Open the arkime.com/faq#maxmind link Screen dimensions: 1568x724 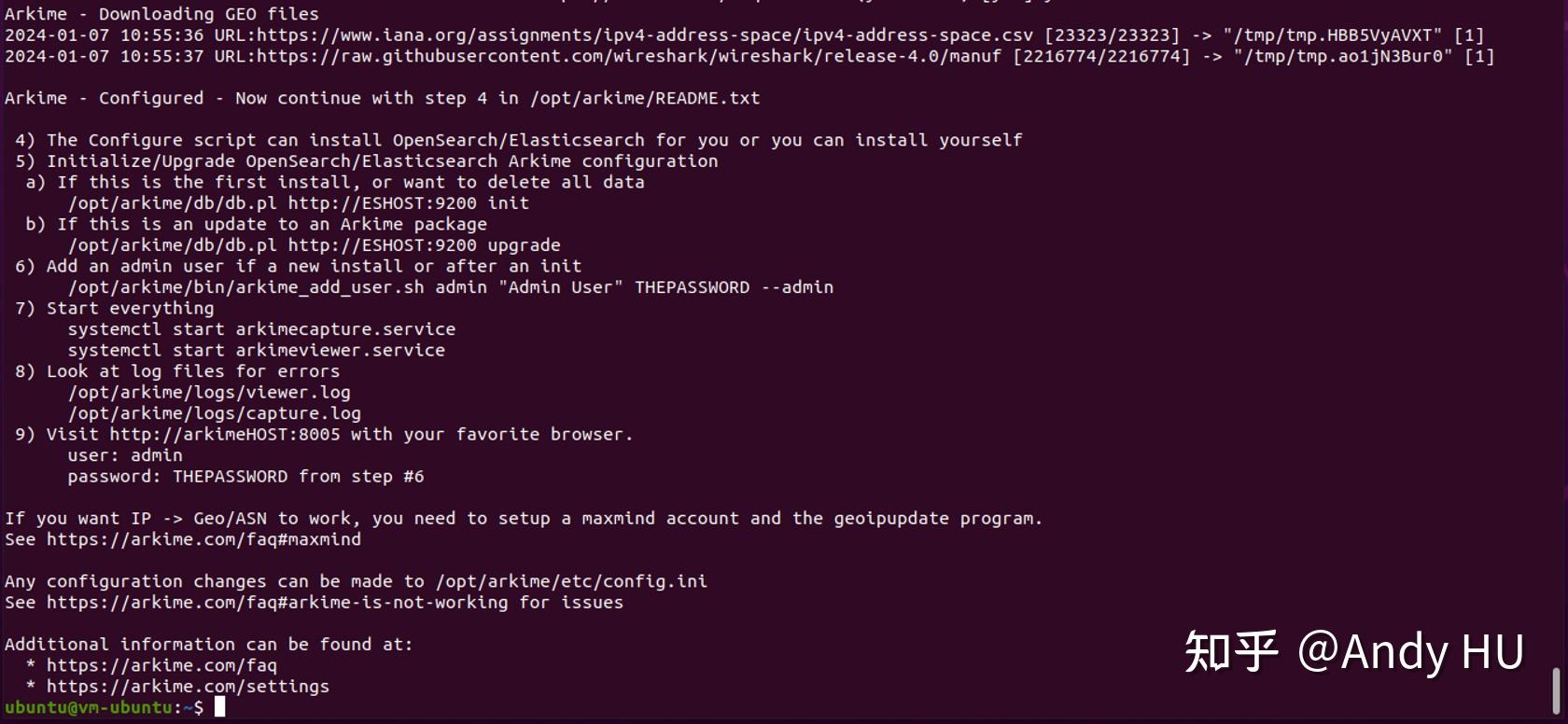(203, 539)
